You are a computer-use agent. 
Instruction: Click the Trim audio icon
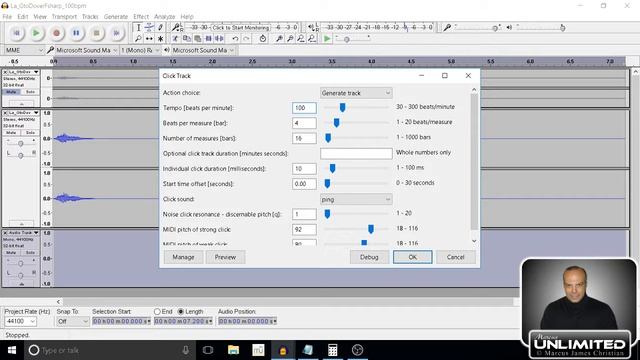pos(209,39)
